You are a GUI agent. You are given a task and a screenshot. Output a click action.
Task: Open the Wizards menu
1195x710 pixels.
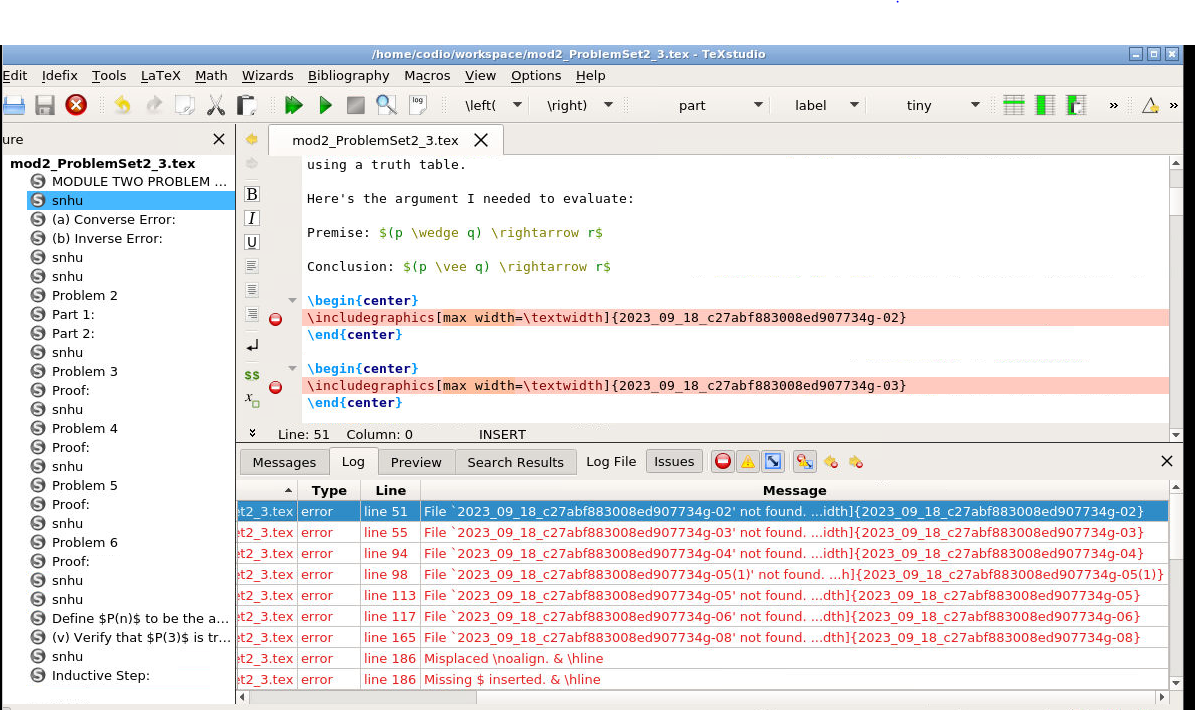coord(267,75)
